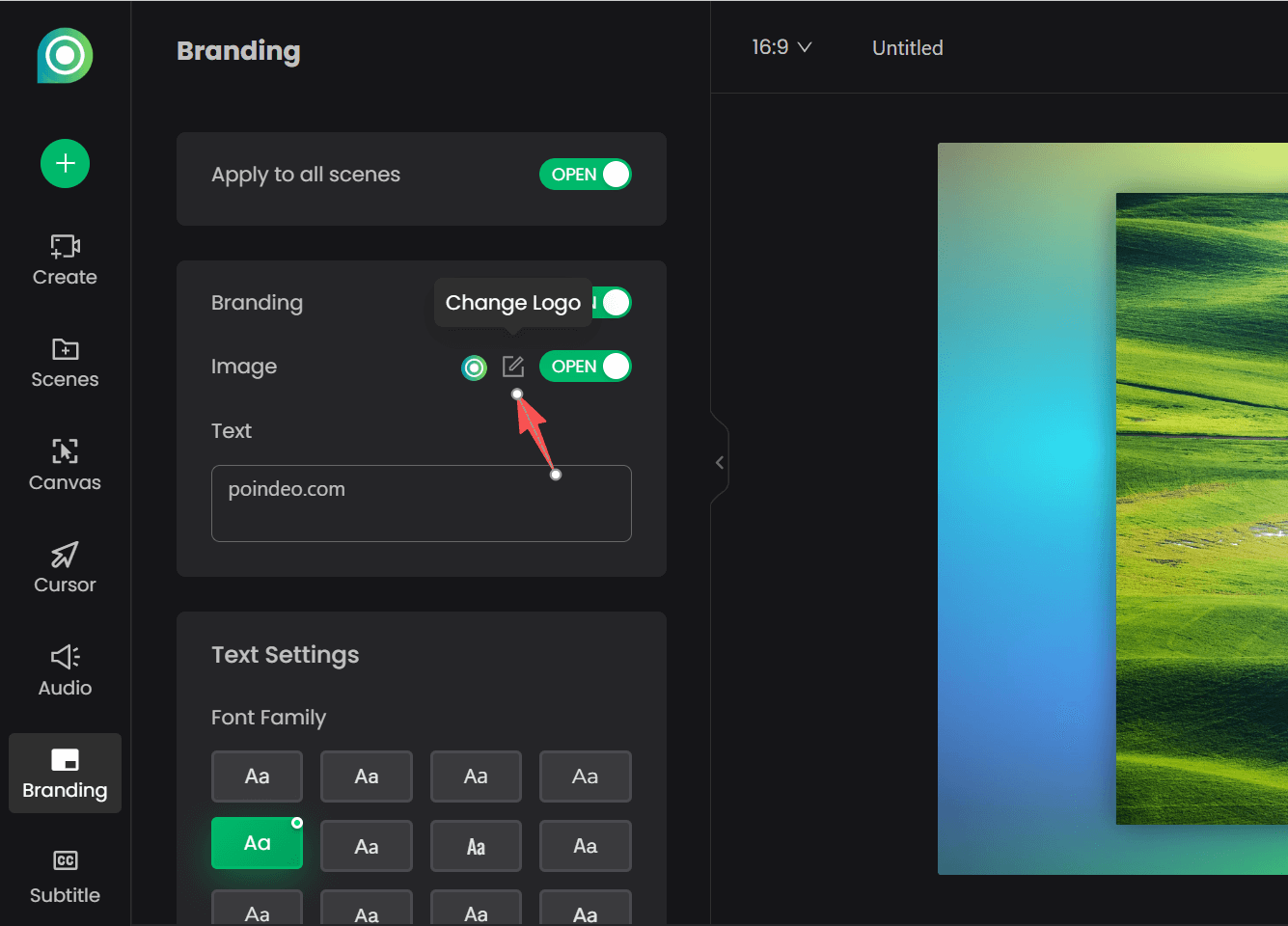This screenshot has width=1288, height=926.
Task: Open the 16:9 aspect ratio dropdown
Action: click(781, 46)
